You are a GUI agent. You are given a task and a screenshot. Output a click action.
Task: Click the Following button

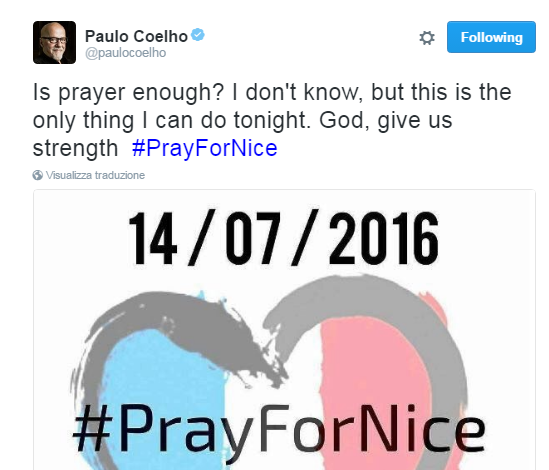(491, 37)
